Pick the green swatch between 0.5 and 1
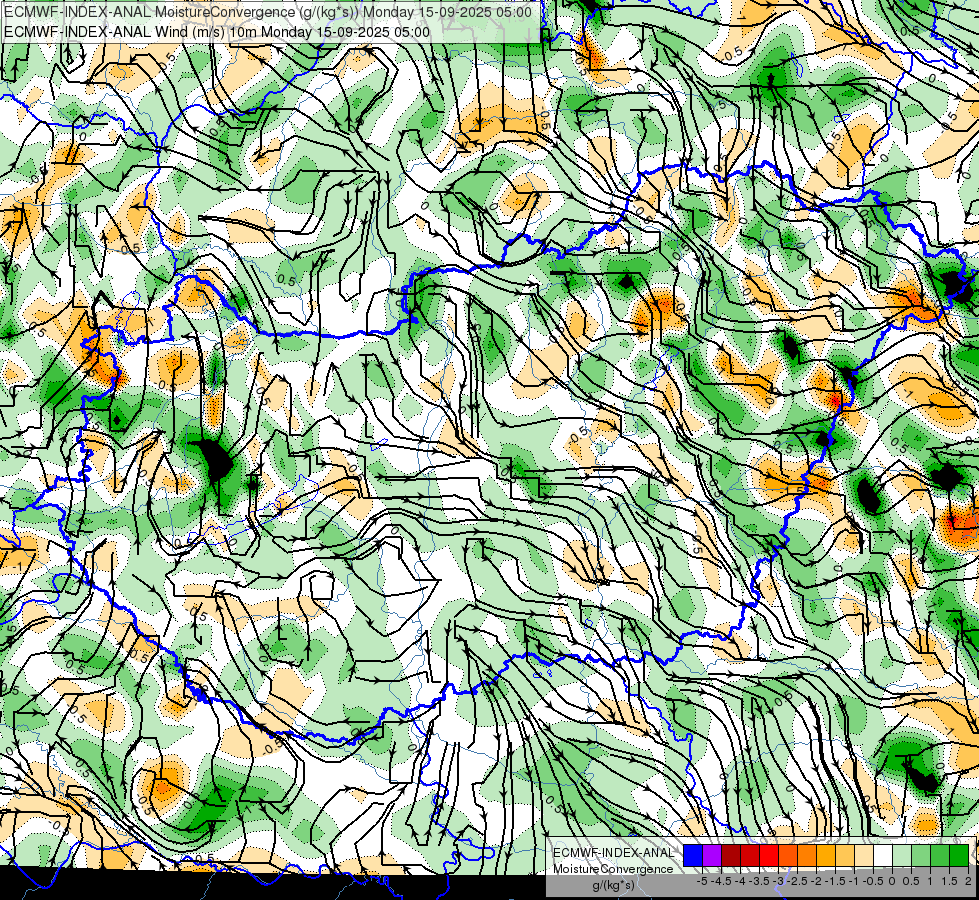Viewport: 979px width, 900px height. tap(922, 855)
